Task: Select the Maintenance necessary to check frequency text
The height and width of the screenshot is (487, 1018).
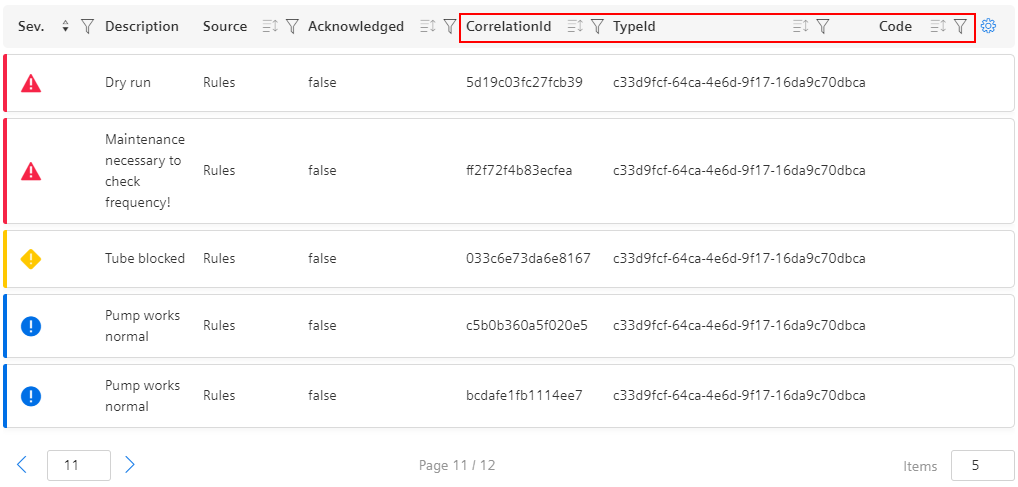Action: pos(145,171)
